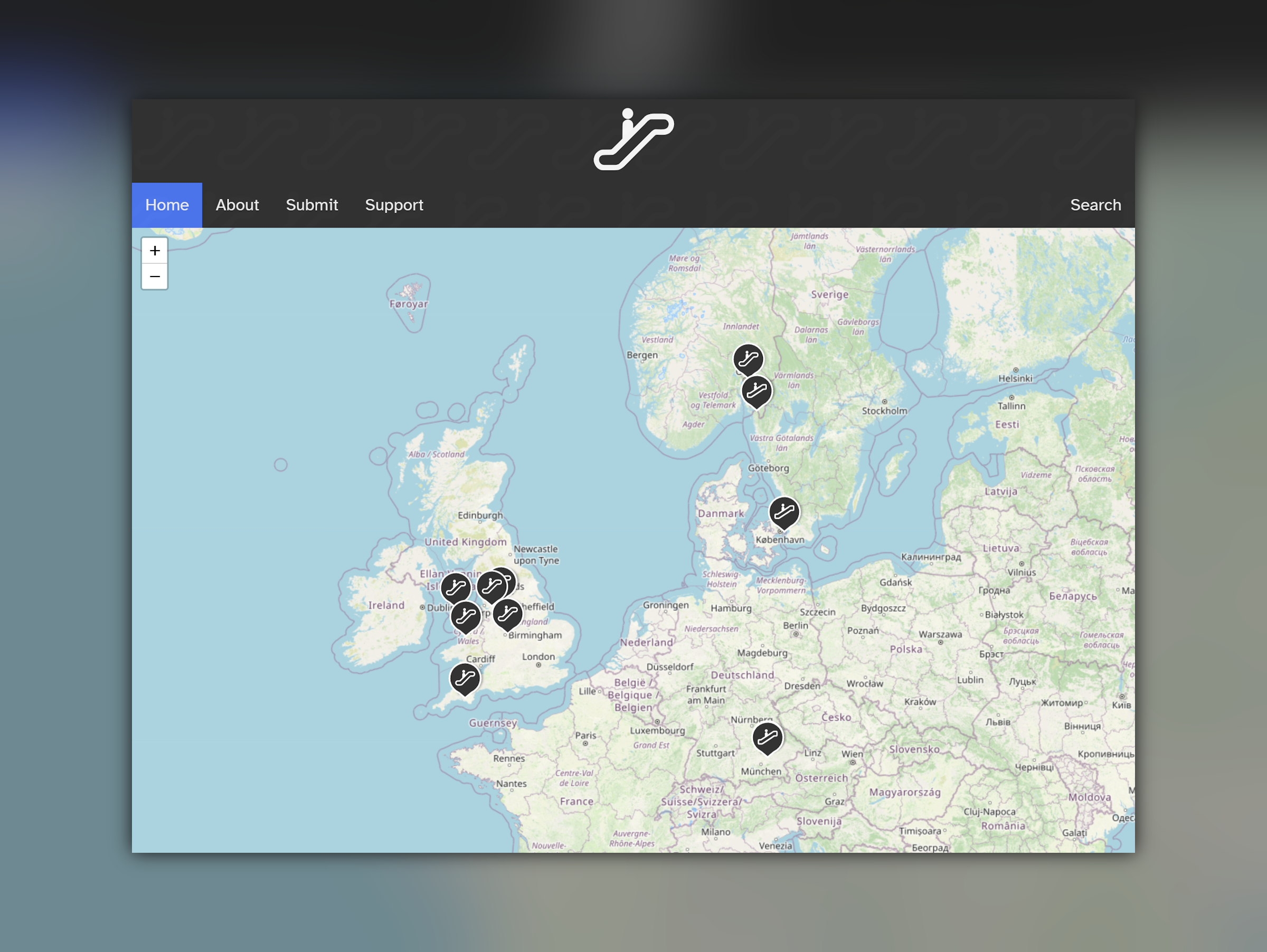Click the Vilnius city label

pos(1022,572)
